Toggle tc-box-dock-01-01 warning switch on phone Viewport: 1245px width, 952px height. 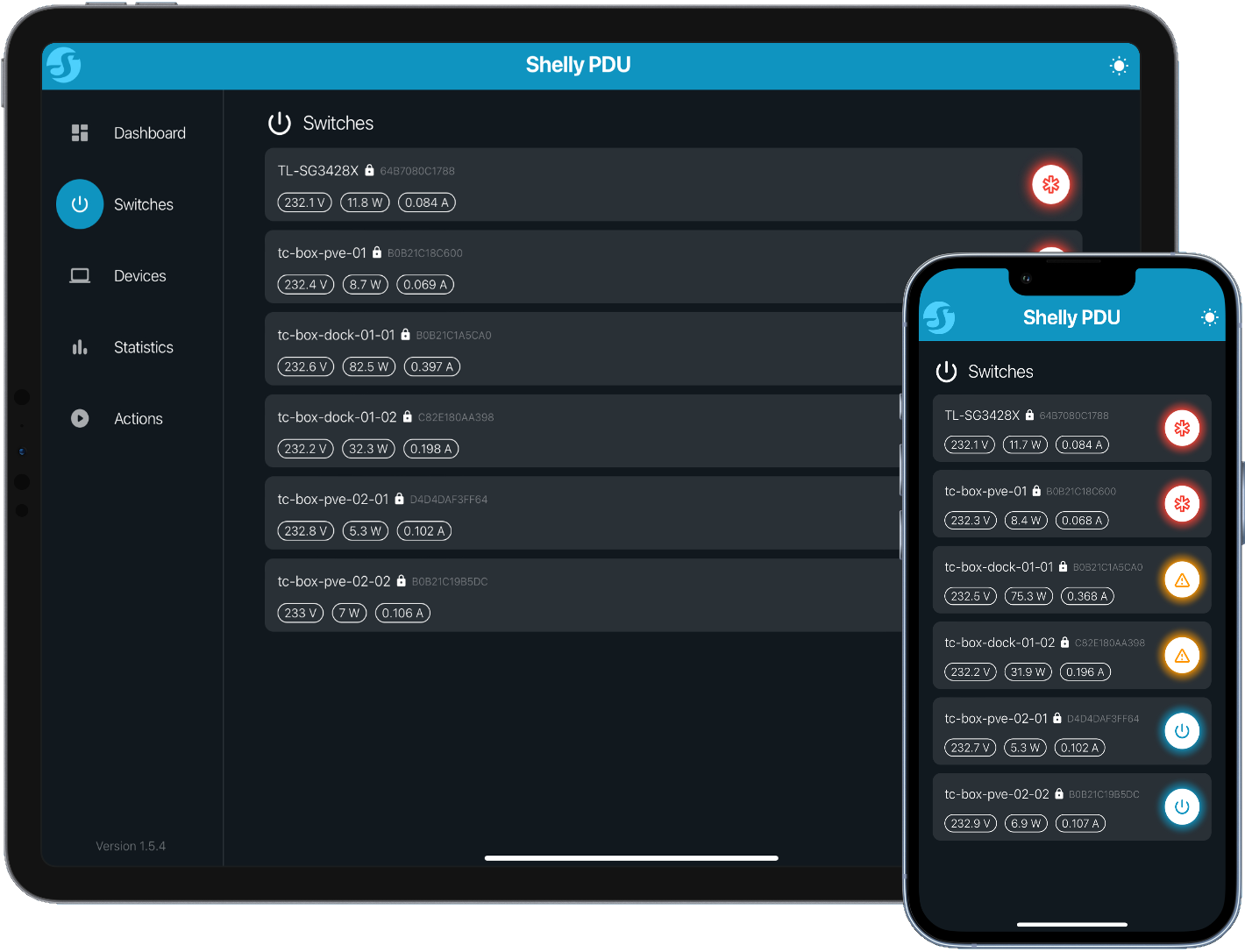click(1182, 579)
